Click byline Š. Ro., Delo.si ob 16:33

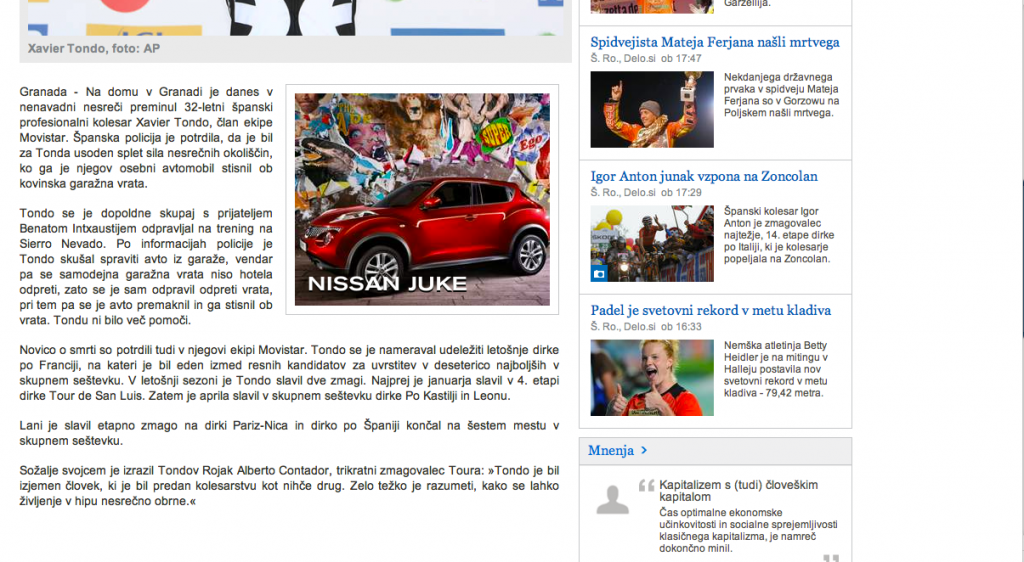[646, 327]
